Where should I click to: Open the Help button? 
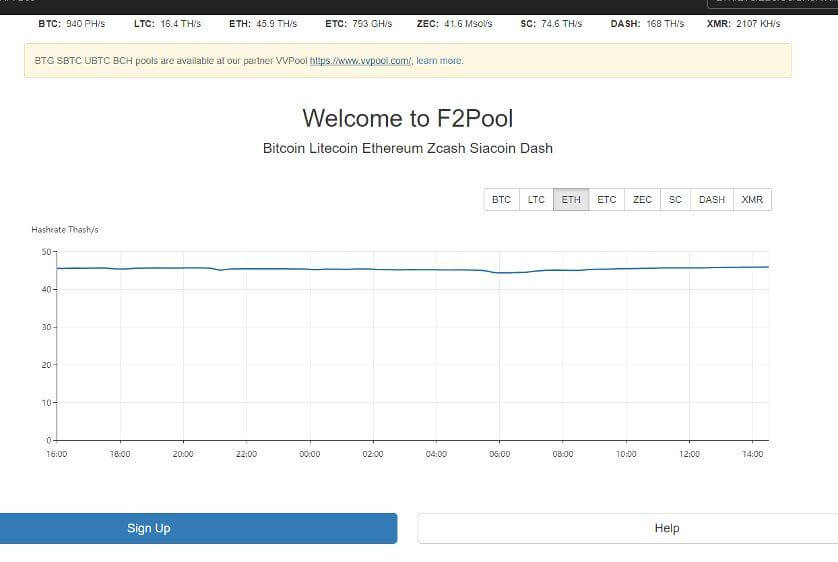(627, 528)
